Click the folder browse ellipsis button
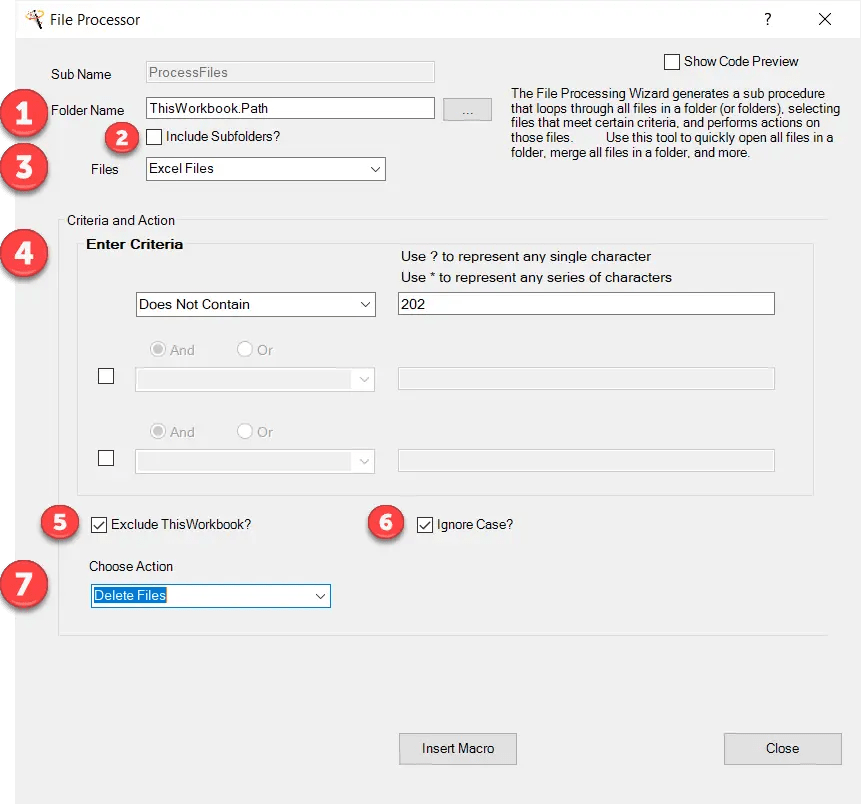 (x=467, y=110)
